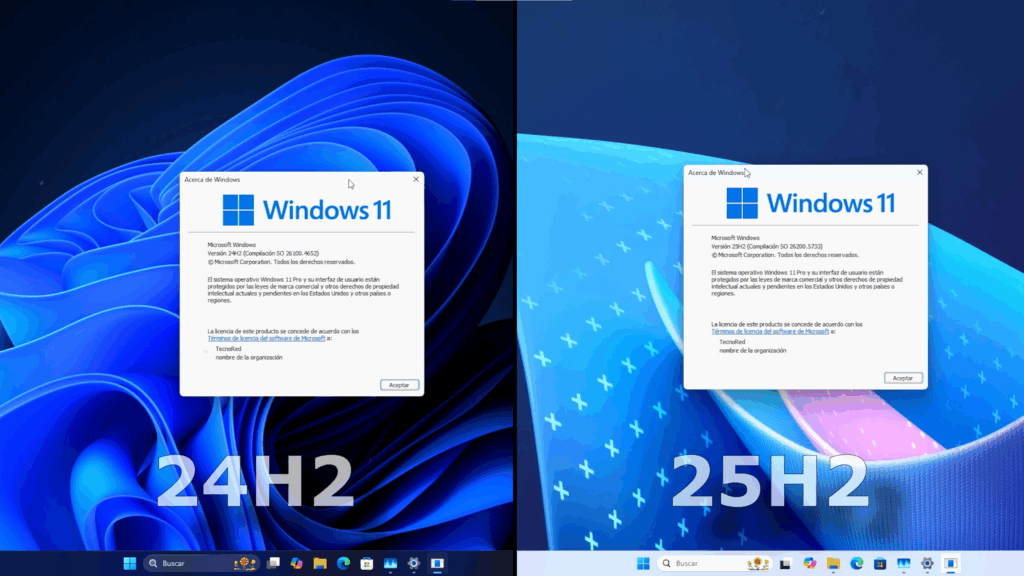Click the blue waveform monitor app on 24H2 taskbar
Screen dimensions: 1024x576
(391, 563)
